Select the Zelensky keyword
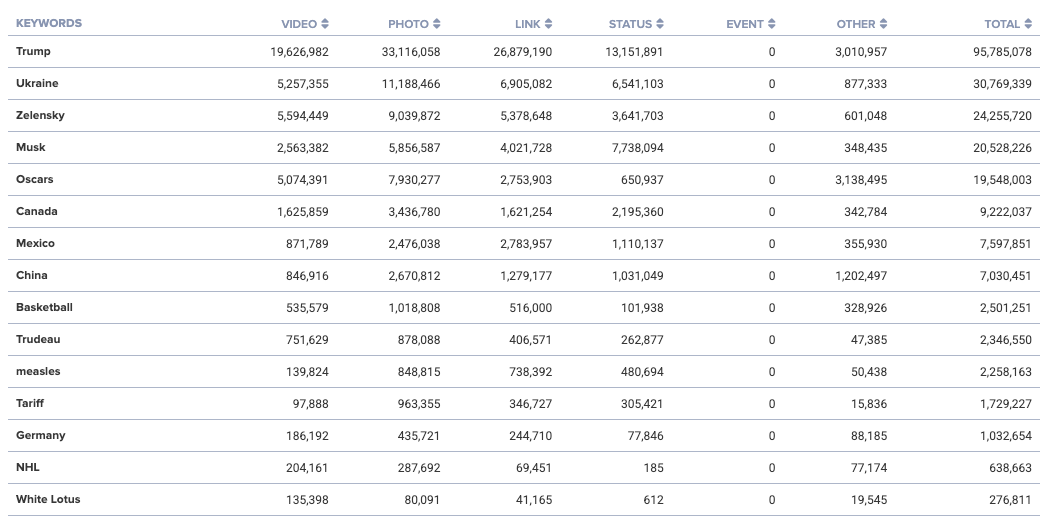This screenshot has height=521, width=1054. tap(40, 115)
